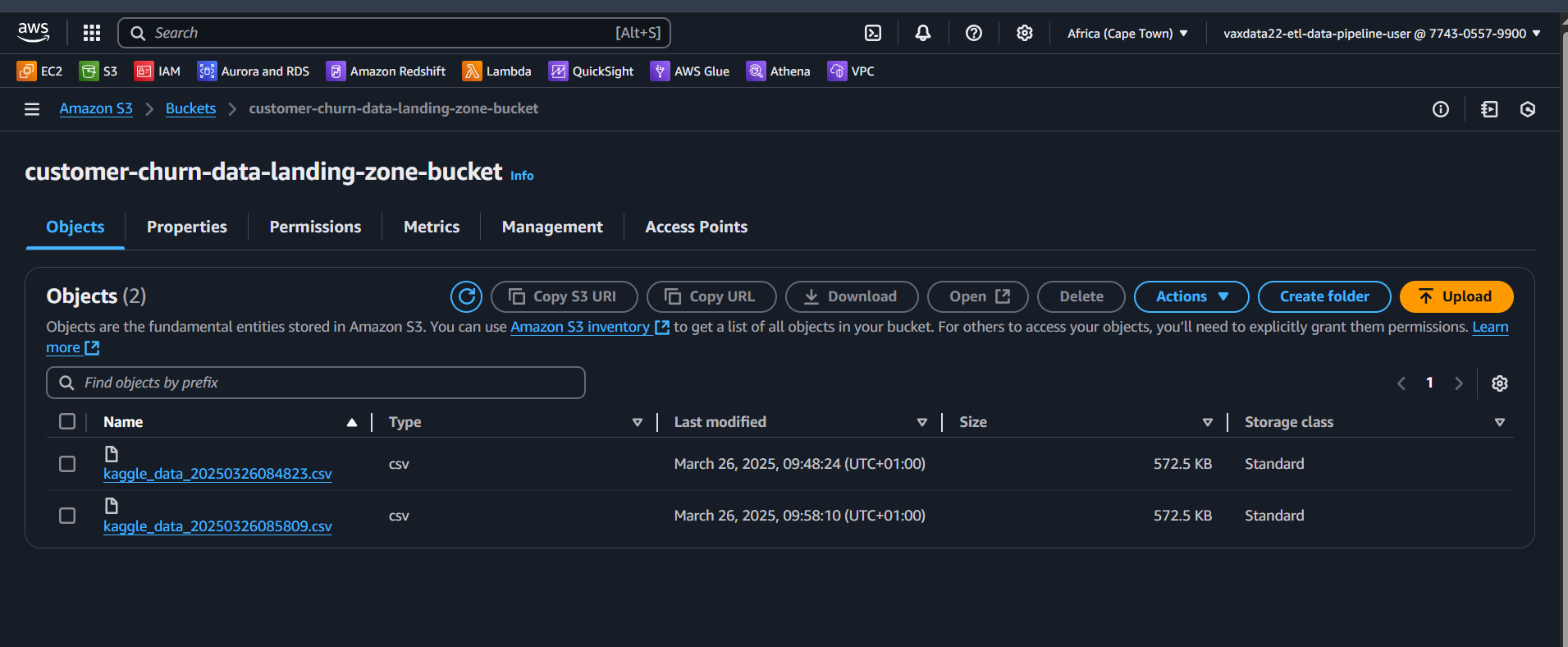Click the Download button
Image resolution: width=1568 pixels, height=647 pixels.
point(852,296)
